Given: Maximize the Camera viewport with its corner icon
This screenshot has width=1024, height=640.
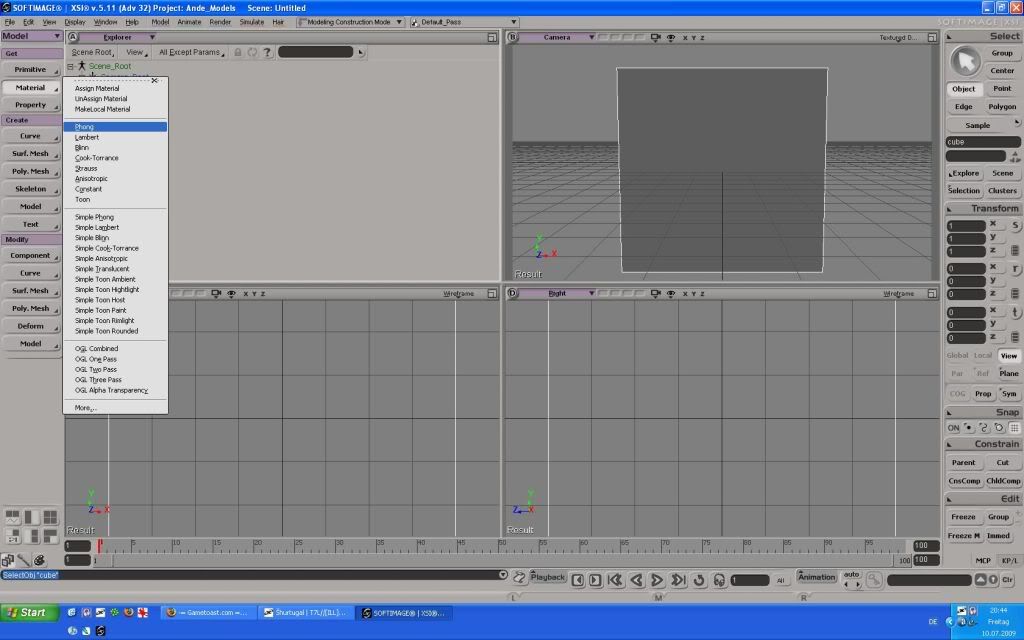Looking at the screenshot, I should pos(932,37).
